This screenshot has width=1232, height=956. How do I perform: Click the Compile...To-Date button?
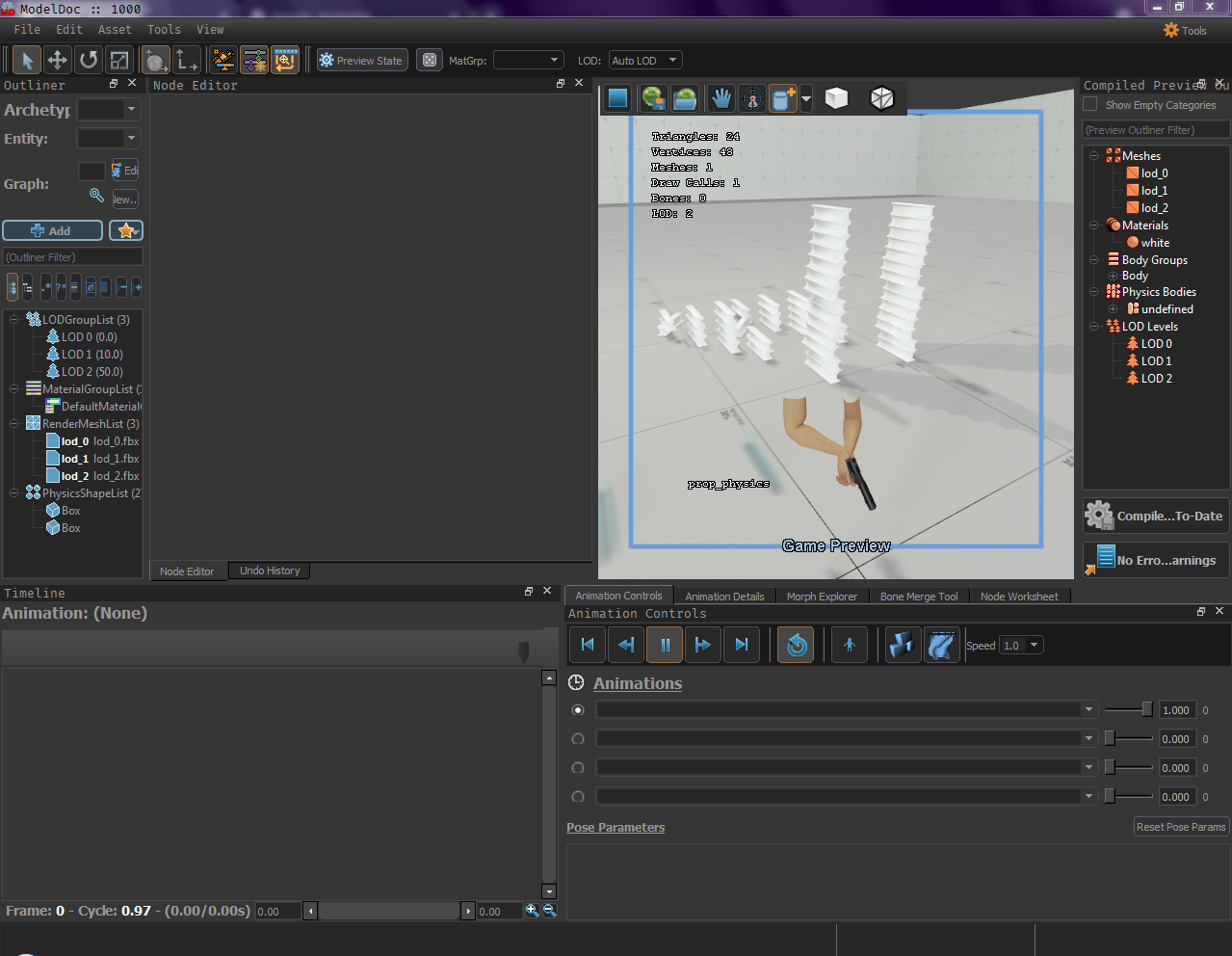point(1155,515)
